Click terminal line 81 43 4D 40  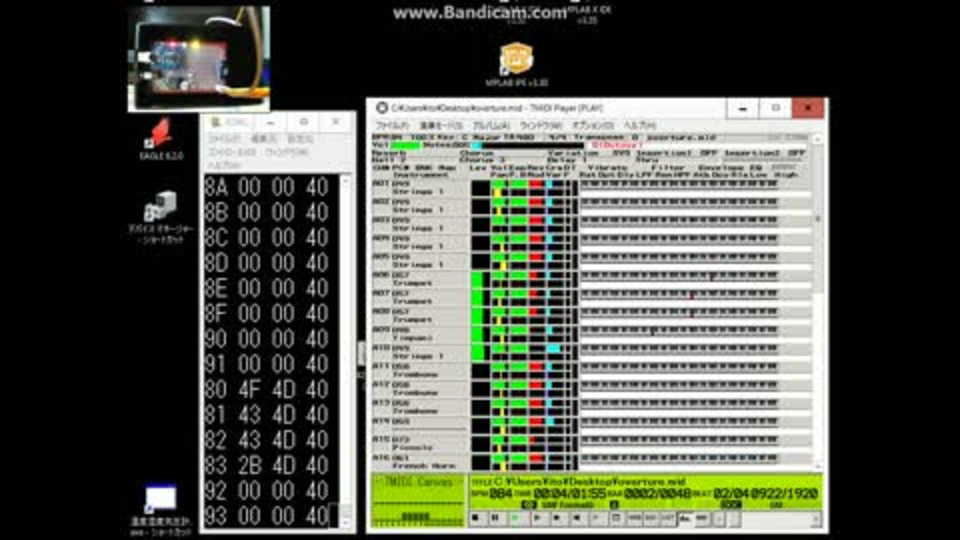point(266,415)
